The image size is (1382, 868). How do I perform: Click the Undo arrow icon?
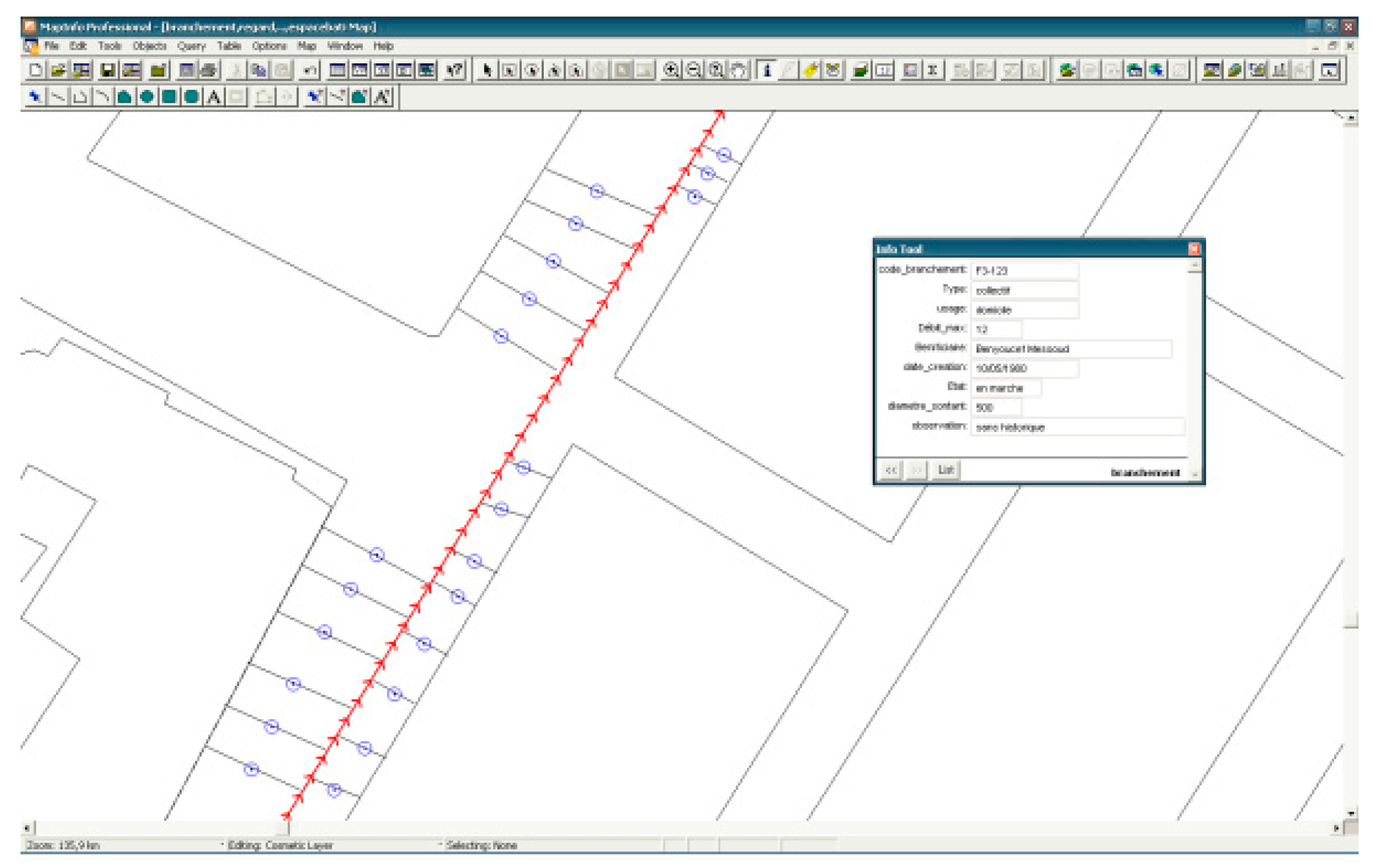click(310, 71)
